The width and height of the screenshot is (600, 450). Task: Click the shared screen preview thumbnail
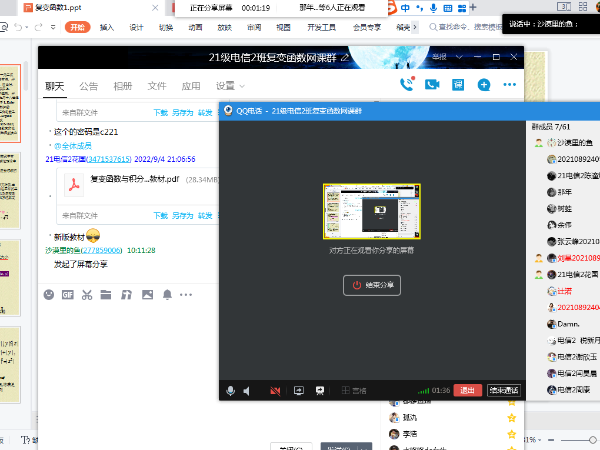(x=372, y=211)
